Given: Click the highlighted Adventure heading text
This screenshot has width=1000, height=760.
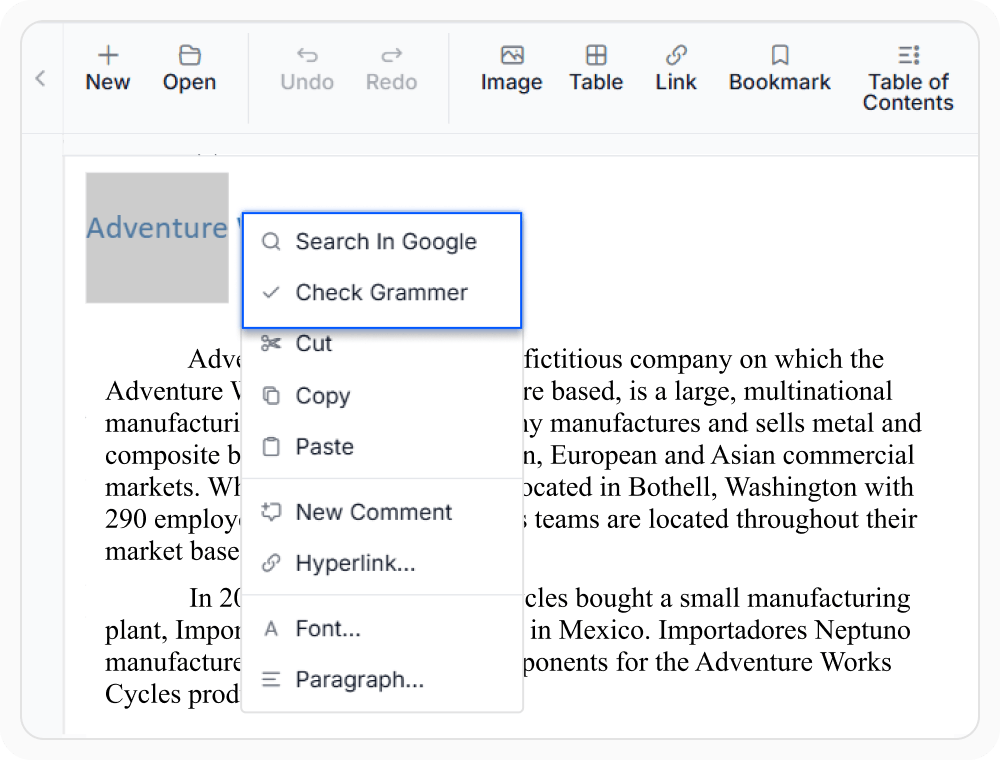Looking at the screenshot, I should point(157,228).
